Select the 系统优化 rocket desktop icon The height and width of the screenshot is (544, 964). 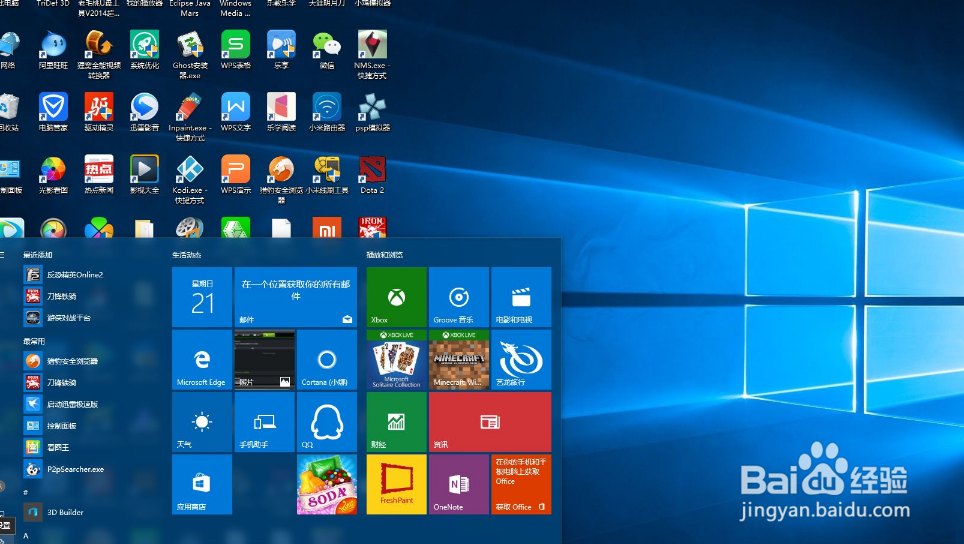tap(144, 50)
